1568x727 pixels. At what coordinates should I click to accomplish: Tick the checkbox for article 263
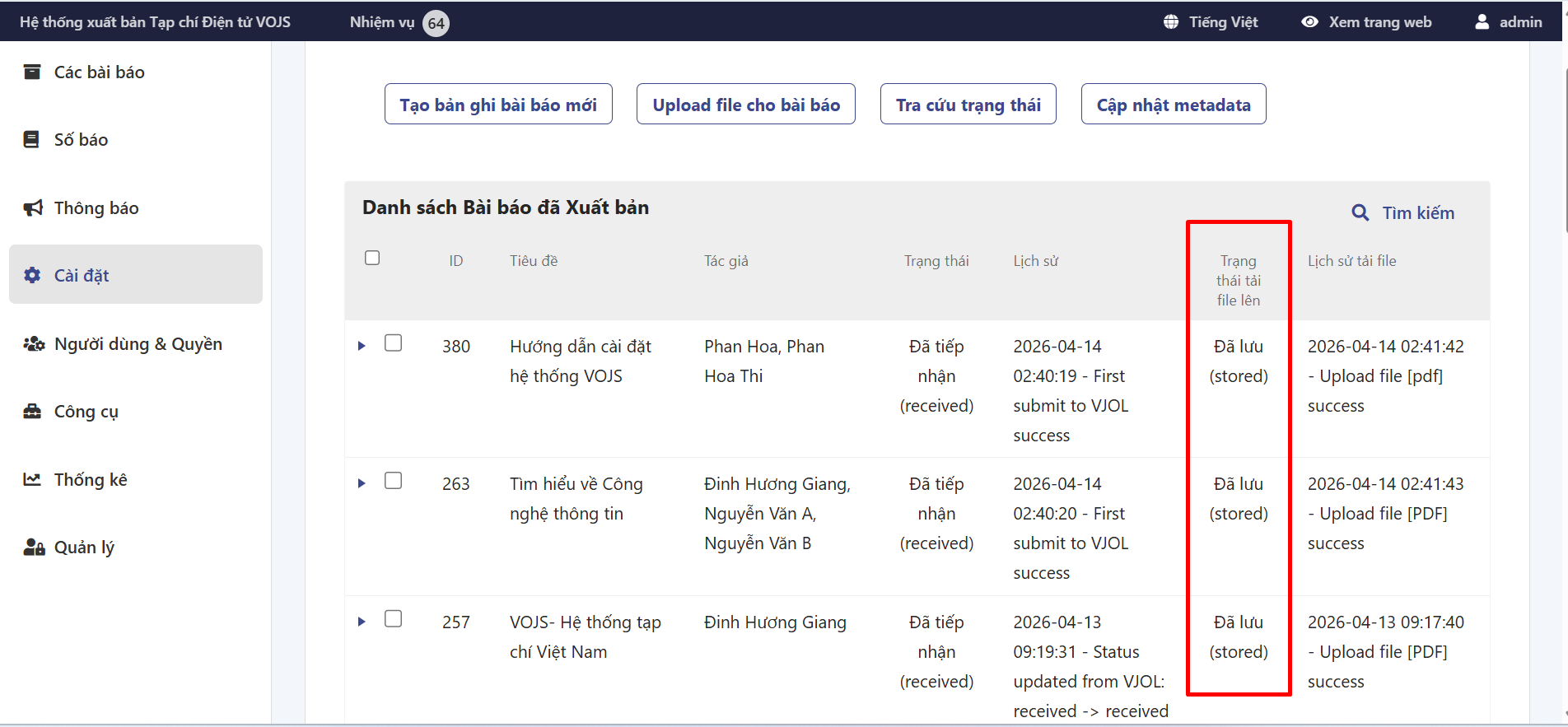tap(394, 481)
